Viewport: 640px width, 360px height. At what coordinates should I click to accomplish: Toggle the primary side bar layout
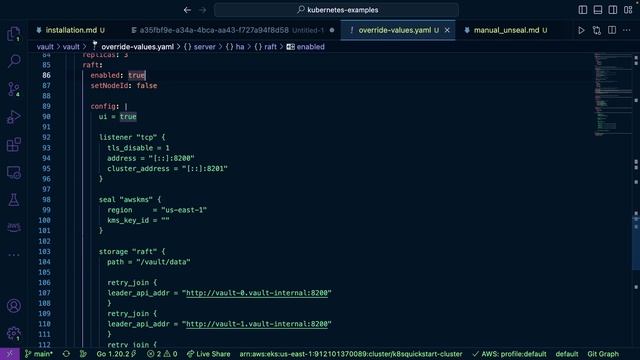pos(583,10)
